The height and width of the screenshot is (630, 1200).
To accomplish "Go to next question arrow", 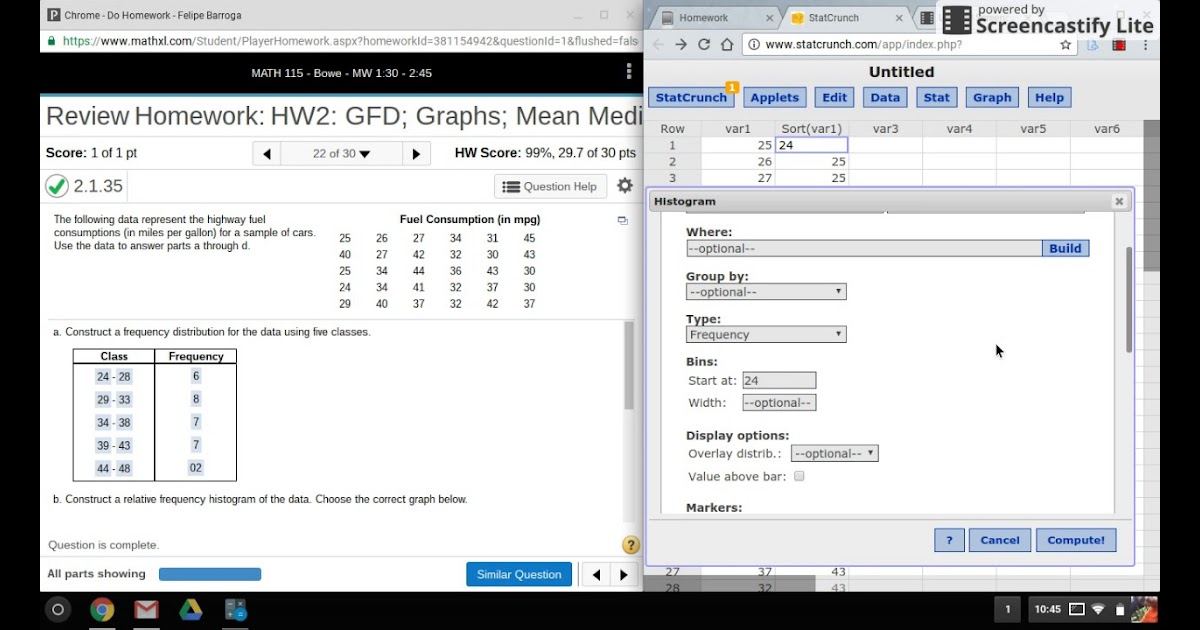I will point(416,154).
